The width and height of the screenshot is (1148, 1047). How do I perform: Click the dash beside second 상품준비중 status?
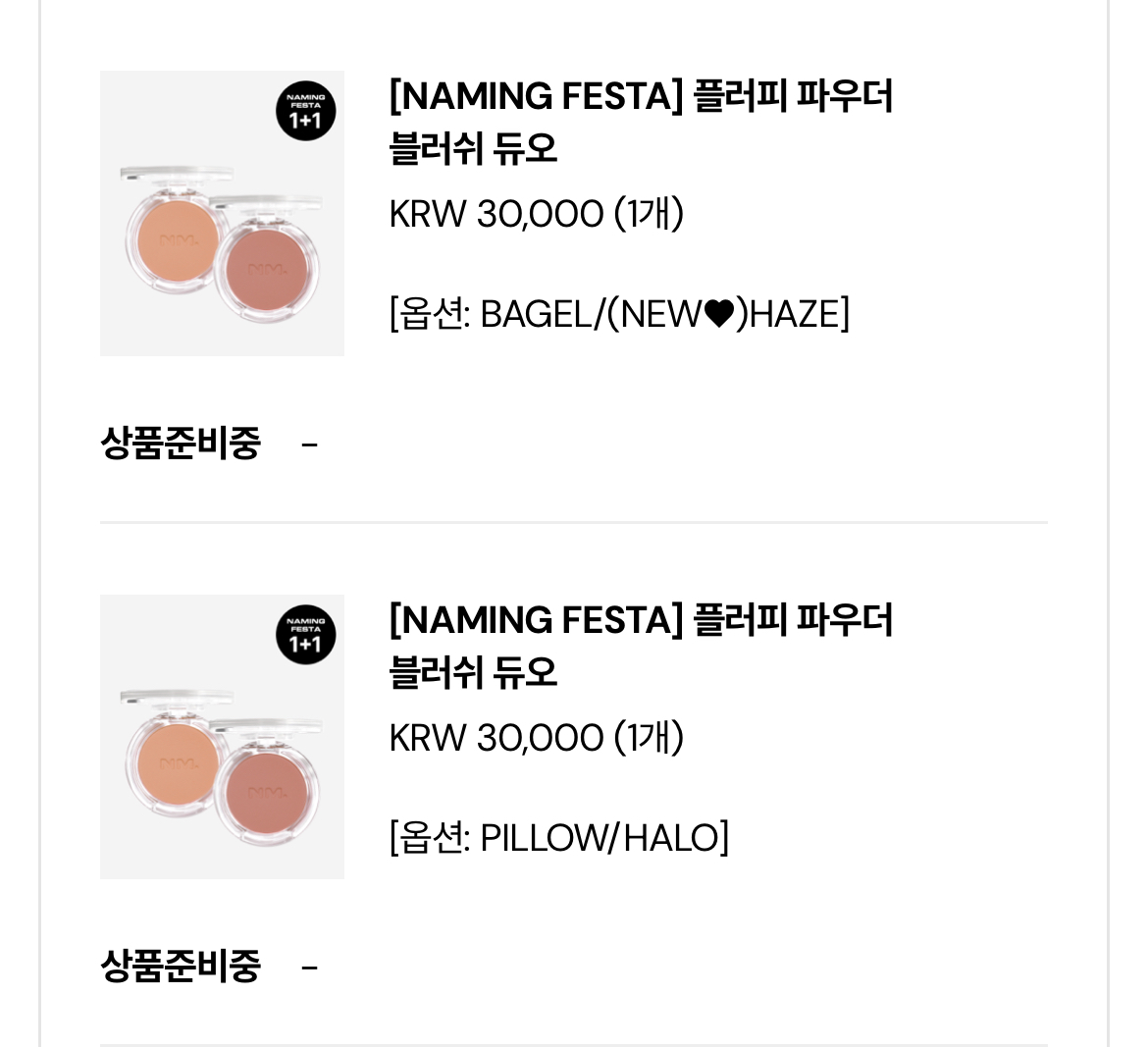pyautogui.click(x=310, y=968)
